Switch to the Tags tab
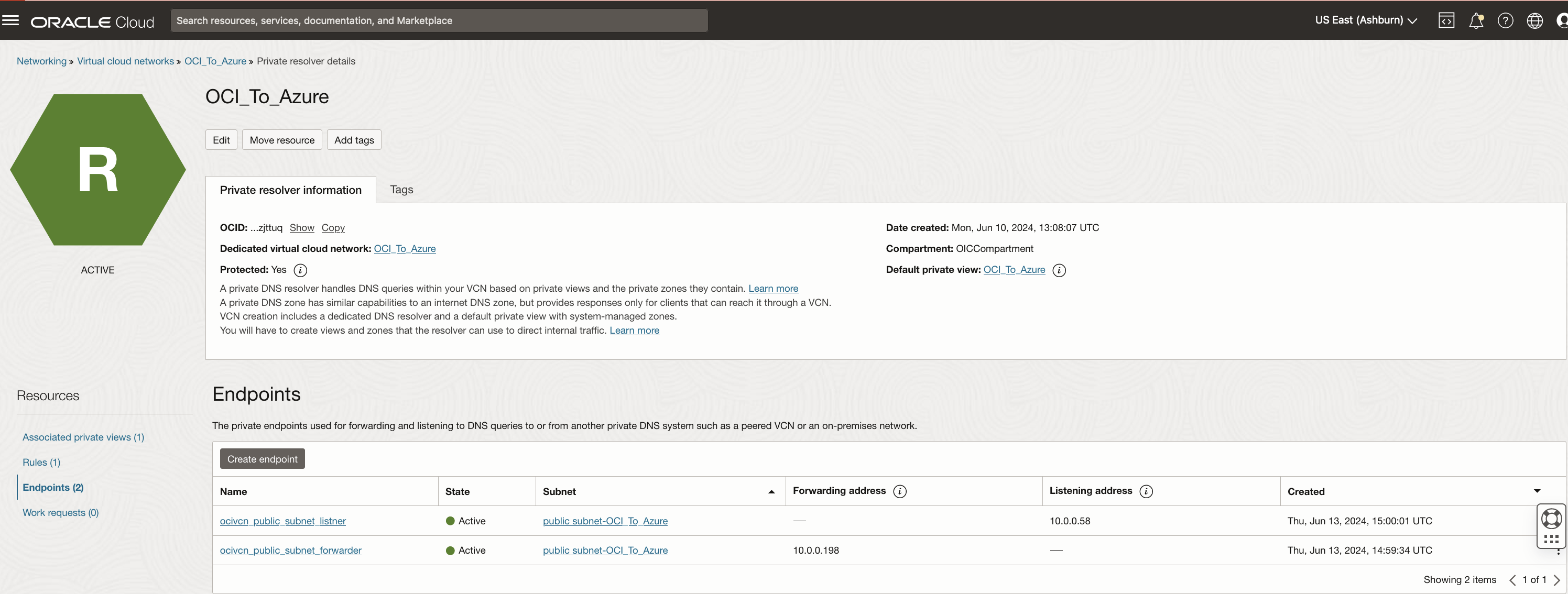 click(x=400, y=189)
